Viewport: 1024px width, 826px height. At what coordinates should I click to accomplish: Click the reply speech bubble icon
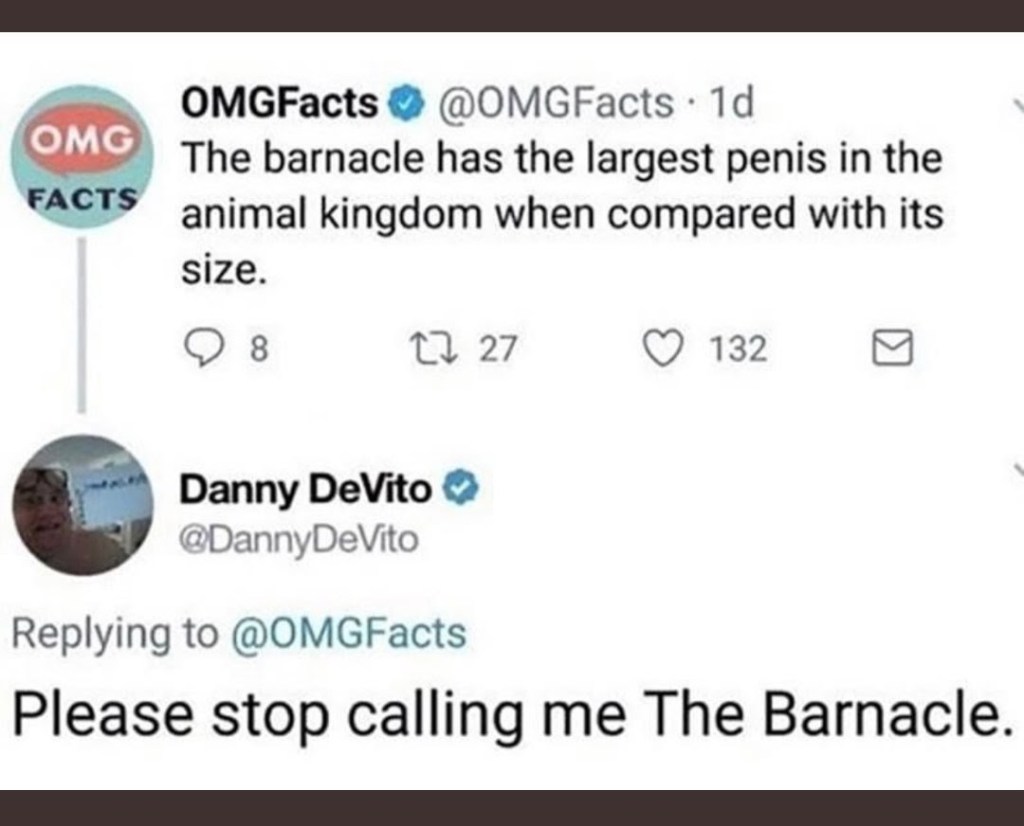pos(205,348)
